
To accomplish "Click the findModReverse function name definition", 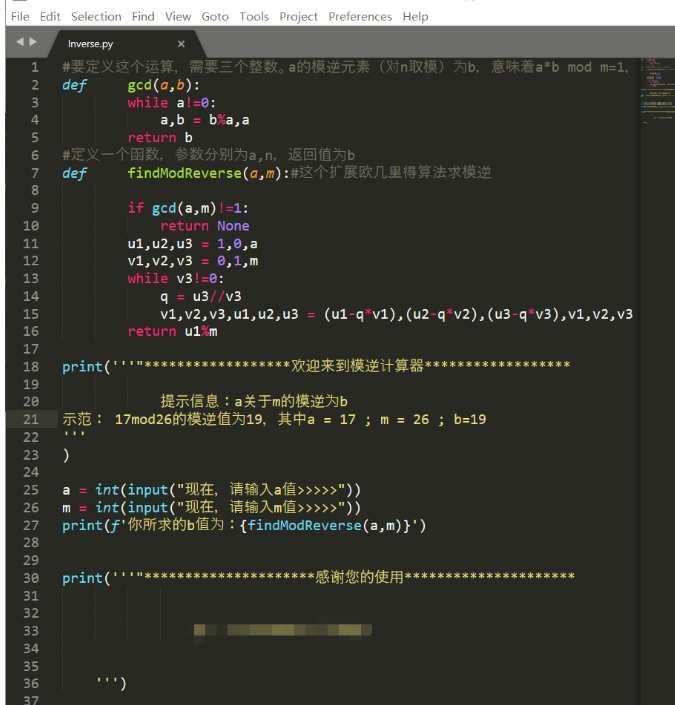I will point(185,173).
